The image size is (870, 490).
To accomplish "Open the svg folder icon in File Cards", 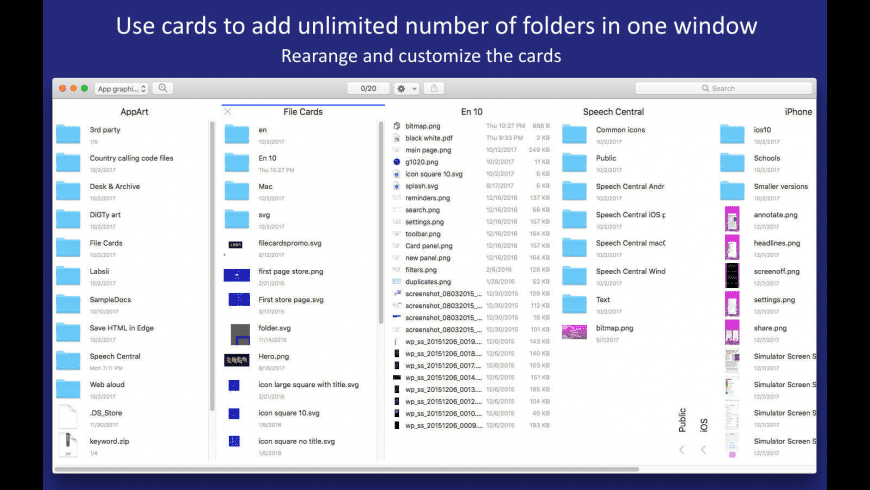I will point(237,219).
